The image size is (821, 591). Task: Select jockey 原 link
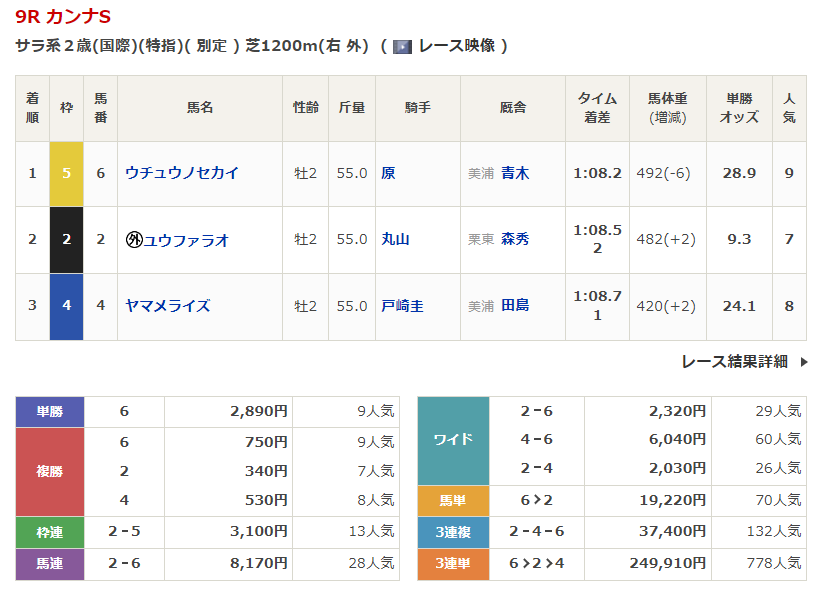point(388,173)
